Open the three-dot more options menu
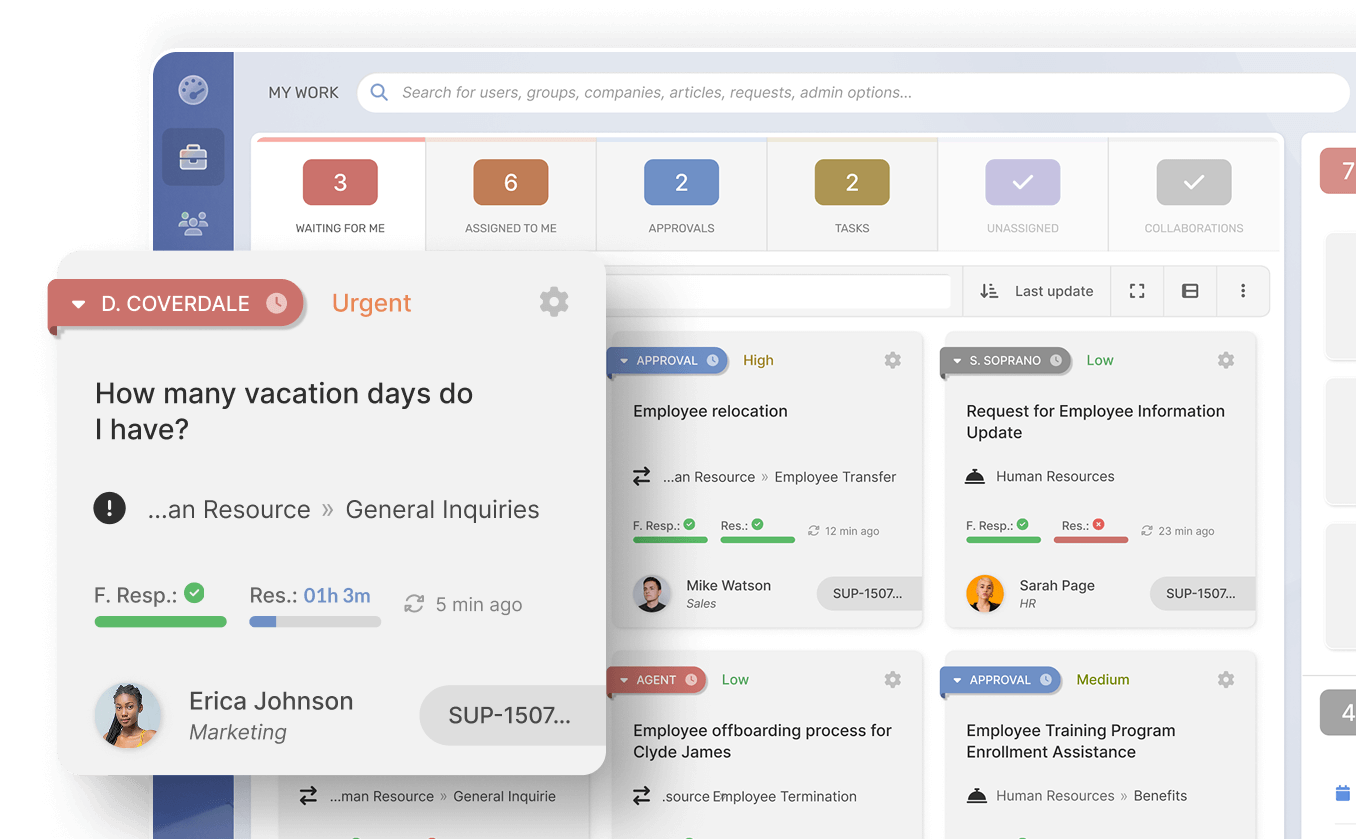Viewport: 1356px width, 839px height. [x=1243, y=291]
